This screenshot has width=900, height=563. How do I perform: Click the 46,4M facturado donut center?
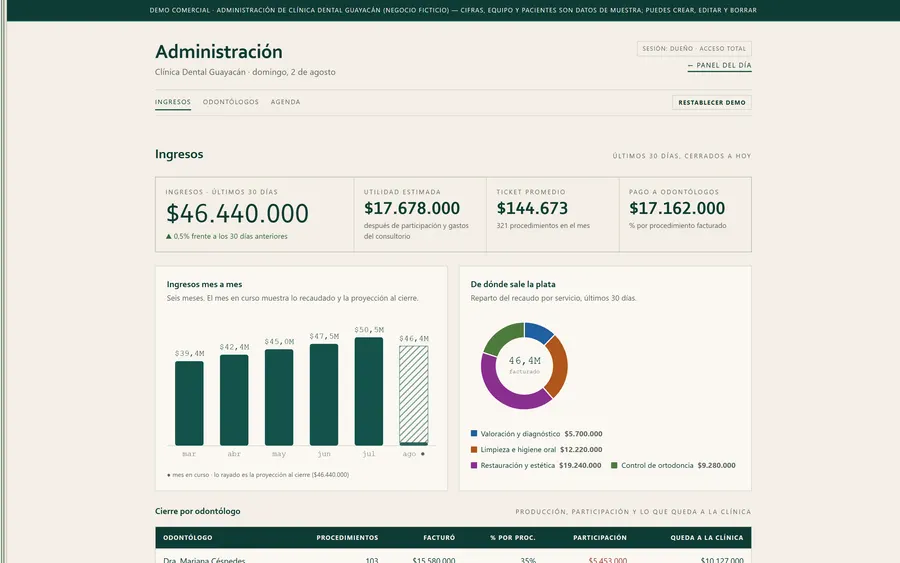tap(525, 365)
